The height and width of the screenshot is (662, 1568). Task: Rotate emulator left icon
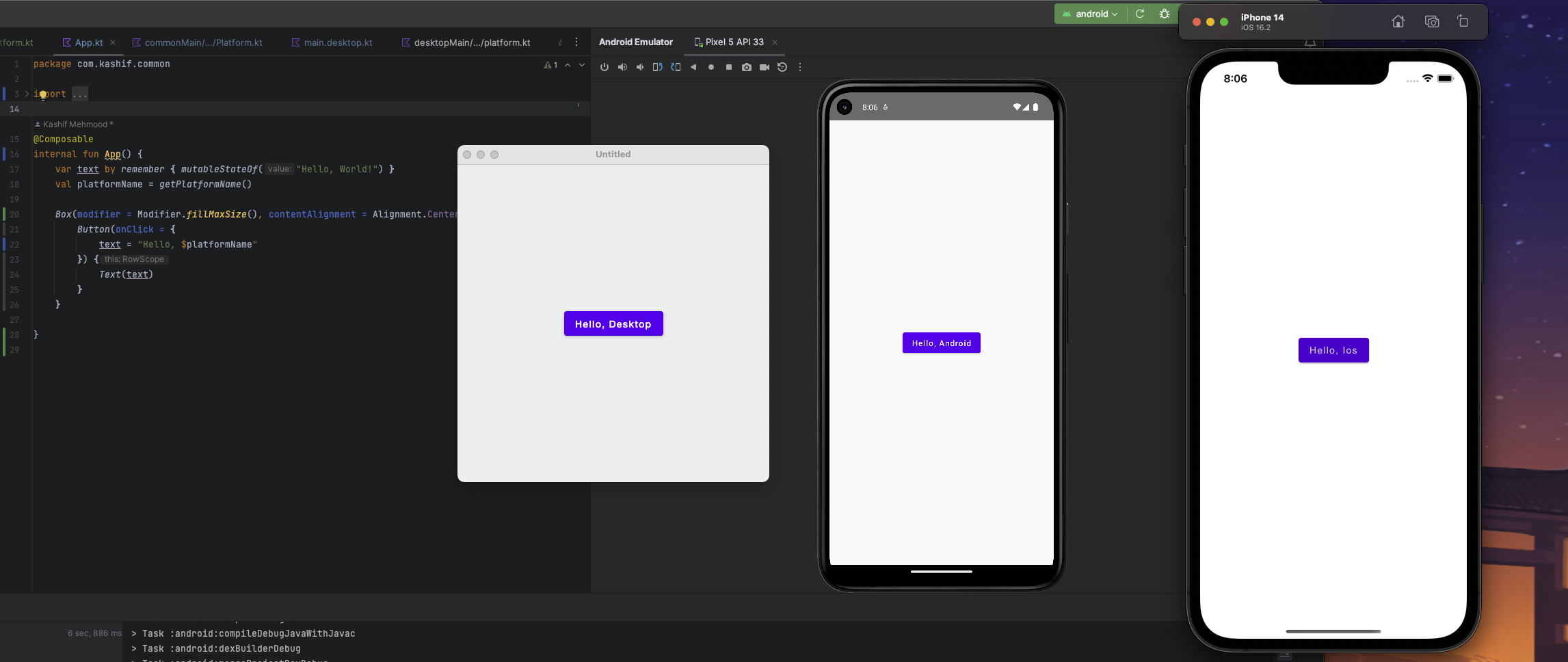[x=658, y=67]
